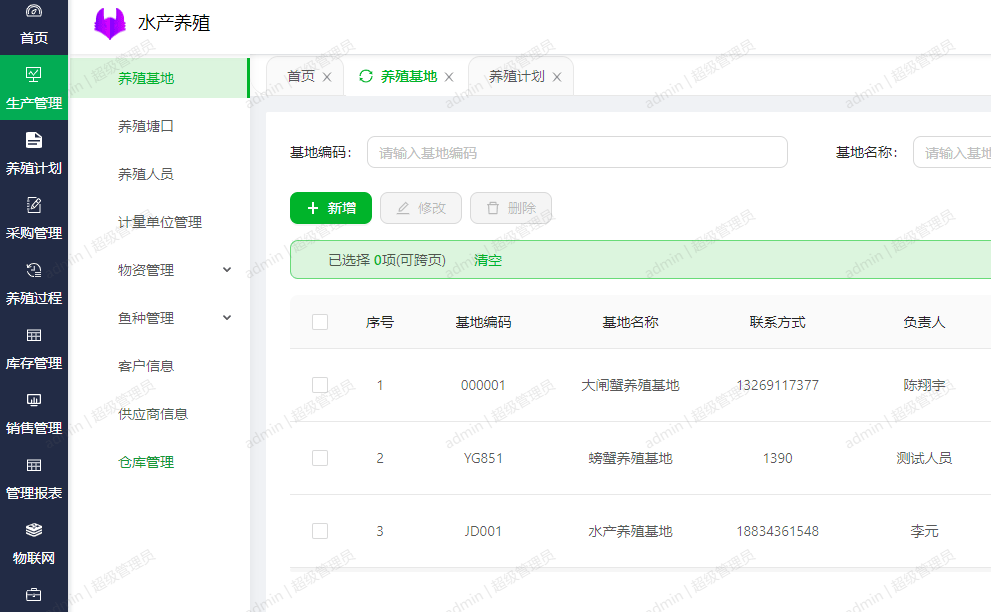The width and height of the screenshot is (991, 612).
Task: Close the 首页 tab
Action: click(327, 77)
